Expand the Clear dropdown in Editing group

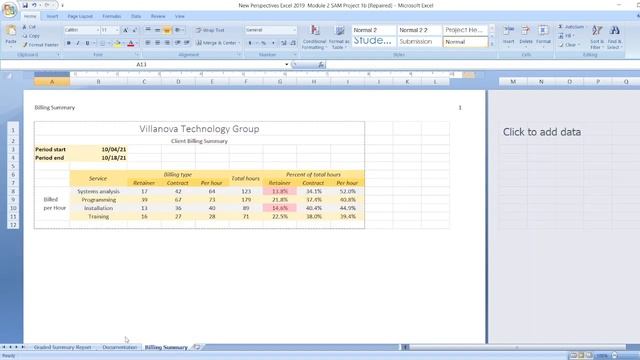(x=578, y=45)
